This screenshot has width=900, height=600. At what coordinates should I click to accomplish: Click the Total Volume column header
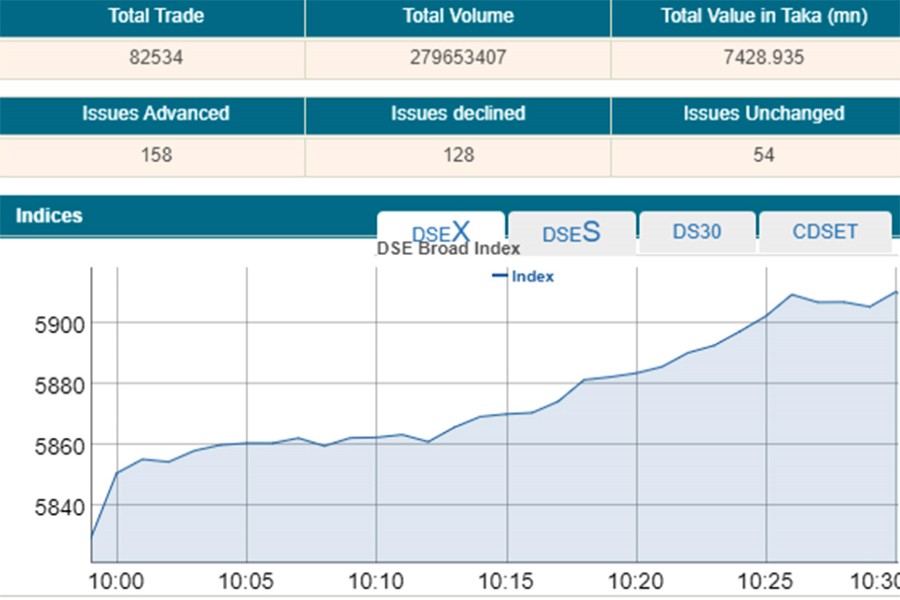point(458,17)
